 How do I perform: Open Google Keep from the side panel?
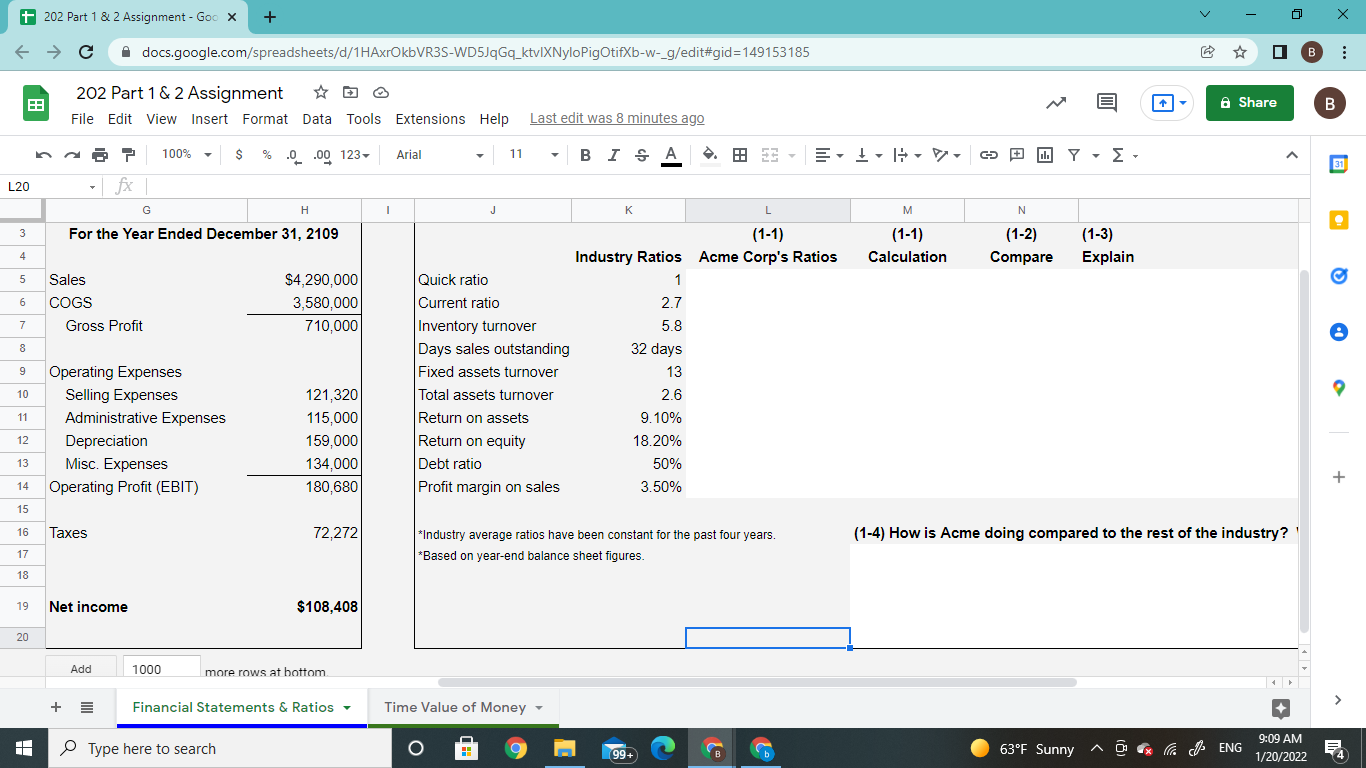[x=1339, y=219]
